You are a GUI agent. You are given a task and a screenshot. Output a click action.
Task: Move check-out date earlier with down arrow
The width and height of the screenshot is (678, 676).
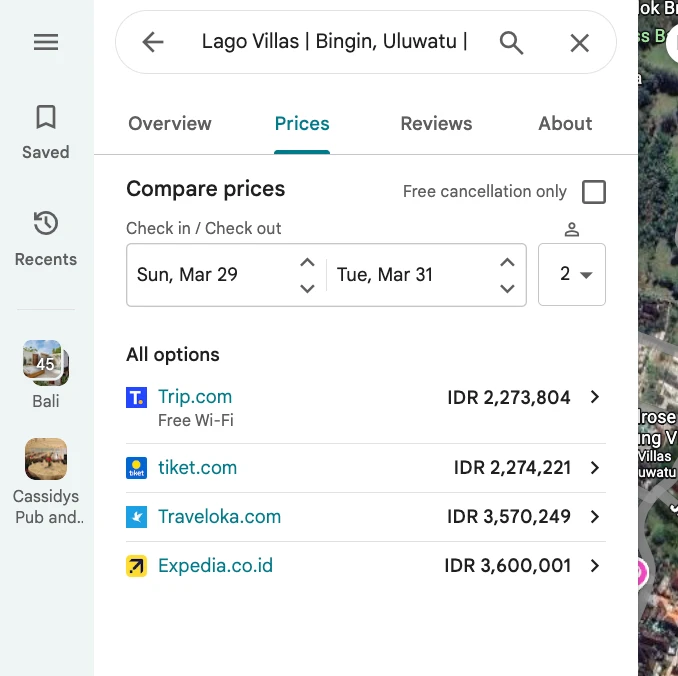[x=507, y=288]
